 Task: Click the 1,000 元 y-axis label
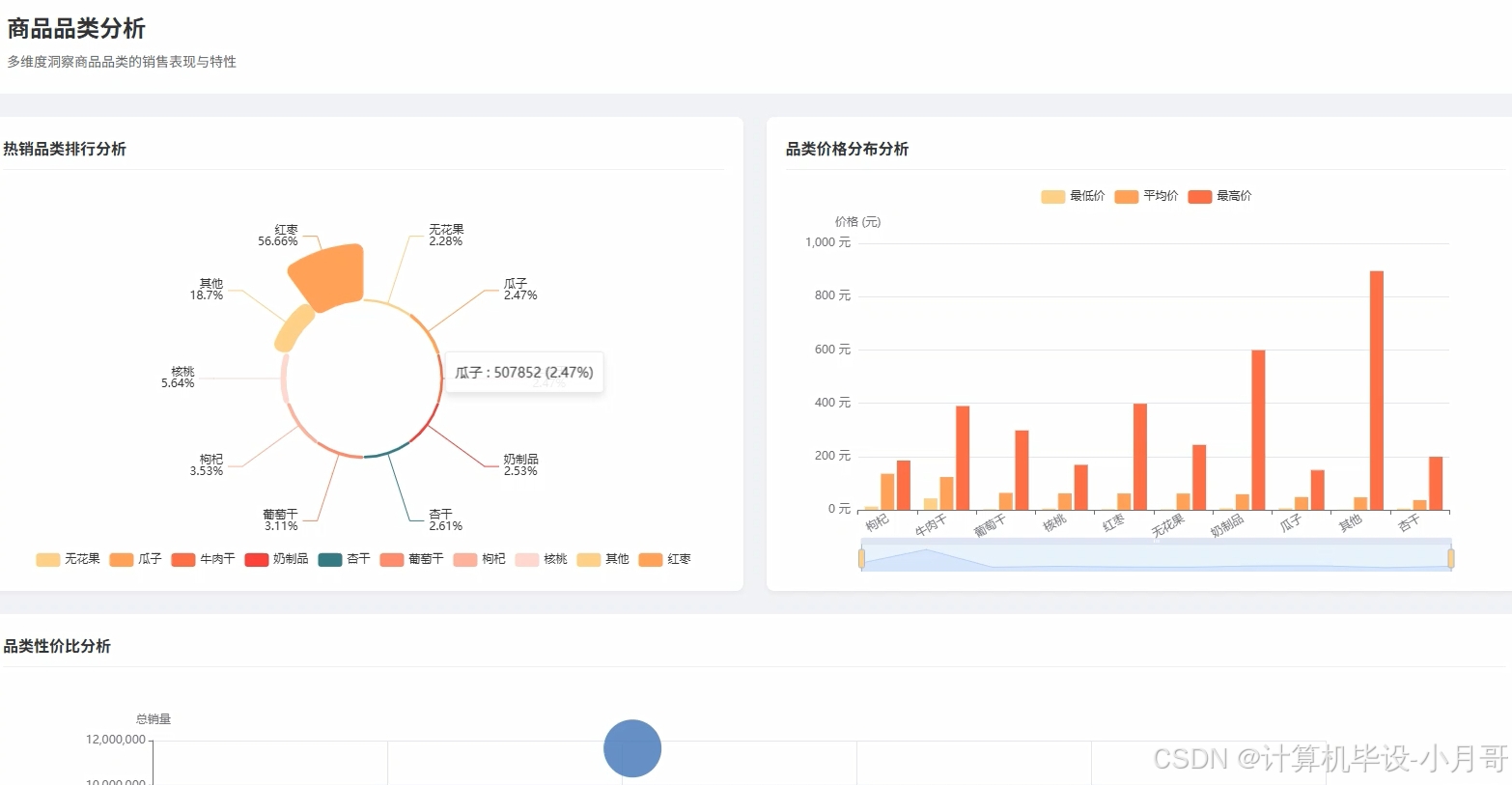click(x=827, y=242)
